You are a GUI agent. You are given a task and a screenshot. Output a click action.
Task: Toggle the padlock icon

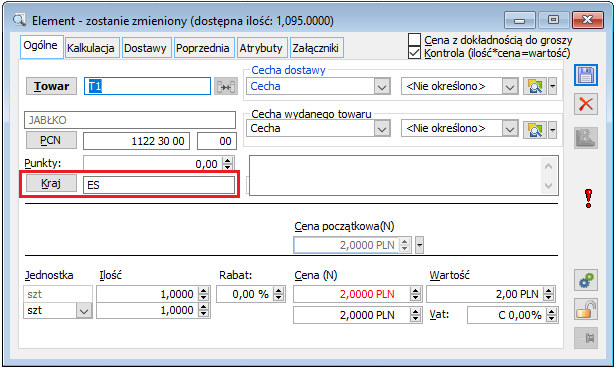pyautogui.click(x=586, y=309)
